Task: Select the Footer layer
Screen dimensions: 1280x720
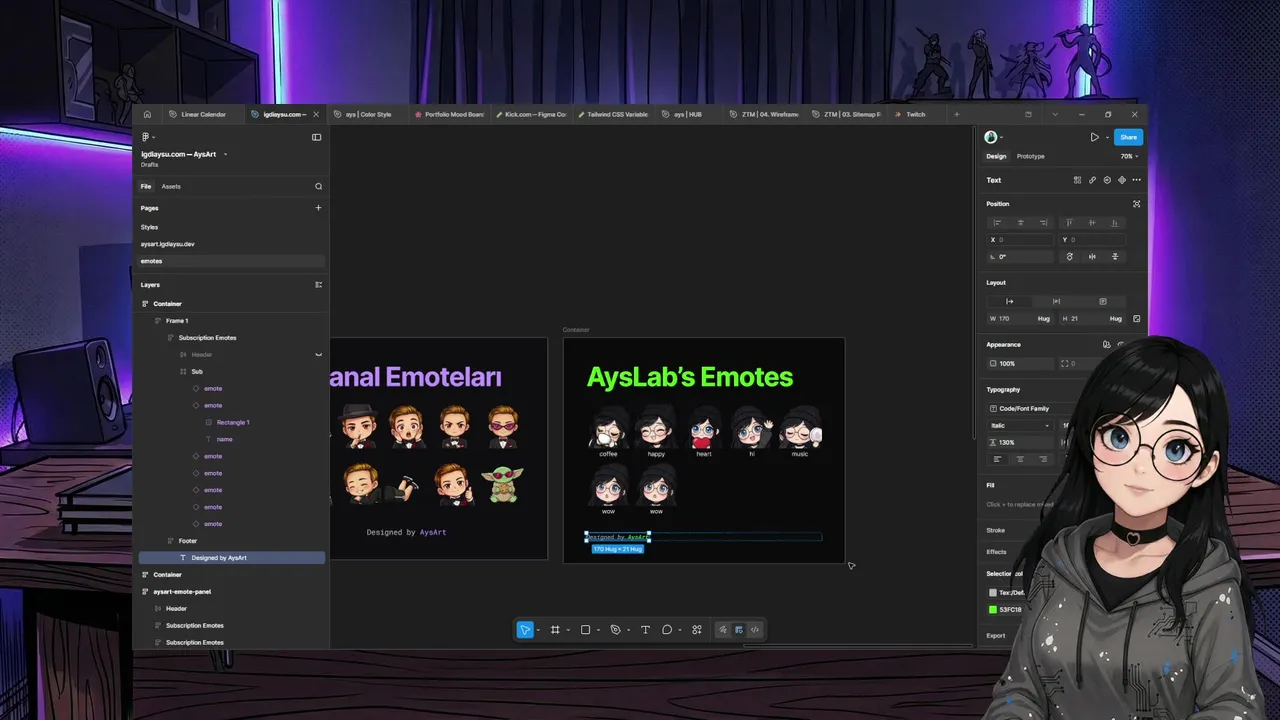Action: pyautogui.click(x=188, y=541)
